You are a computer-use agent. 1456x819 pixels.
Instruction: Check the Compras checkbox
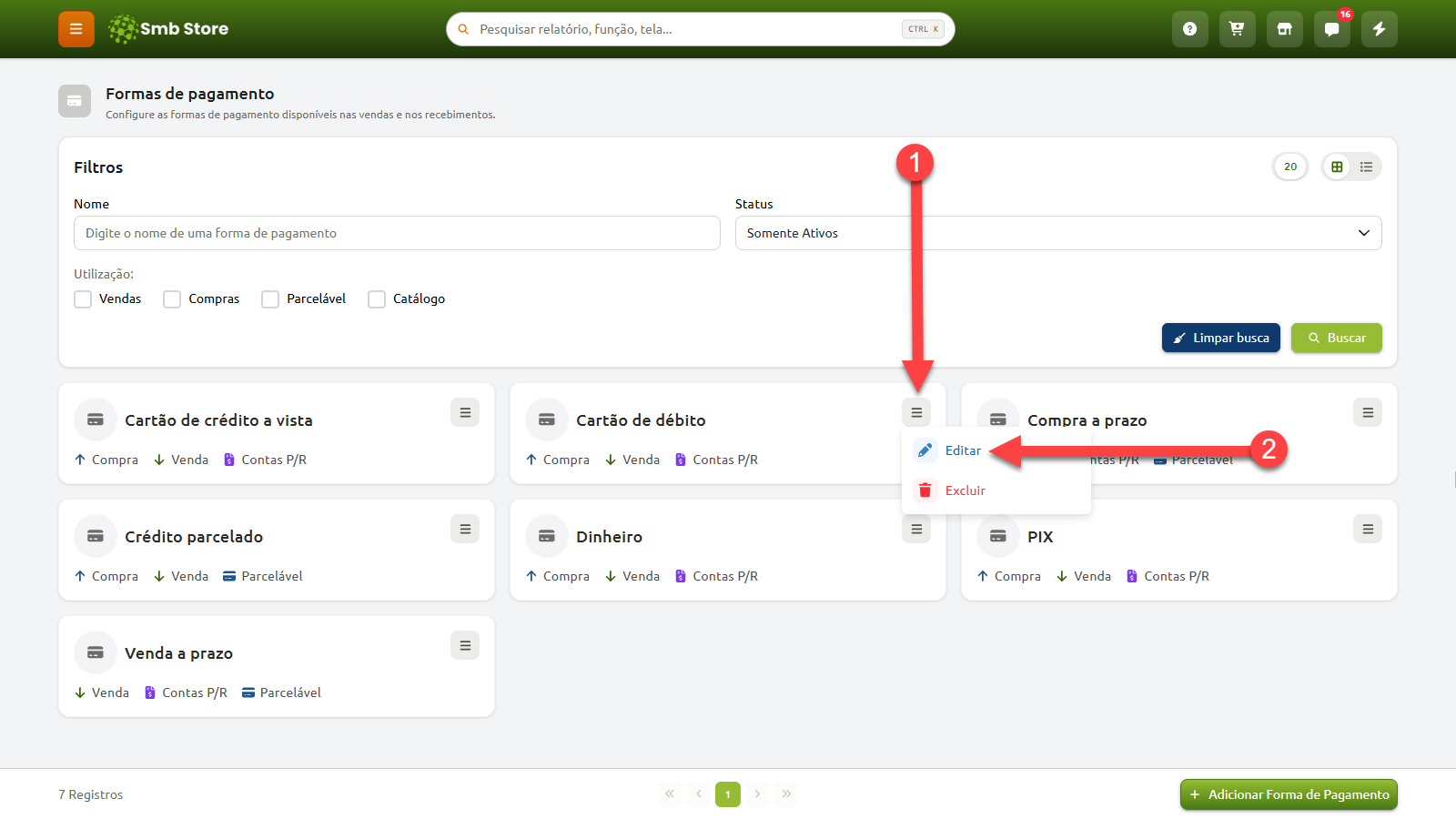[x=172, y=299]
